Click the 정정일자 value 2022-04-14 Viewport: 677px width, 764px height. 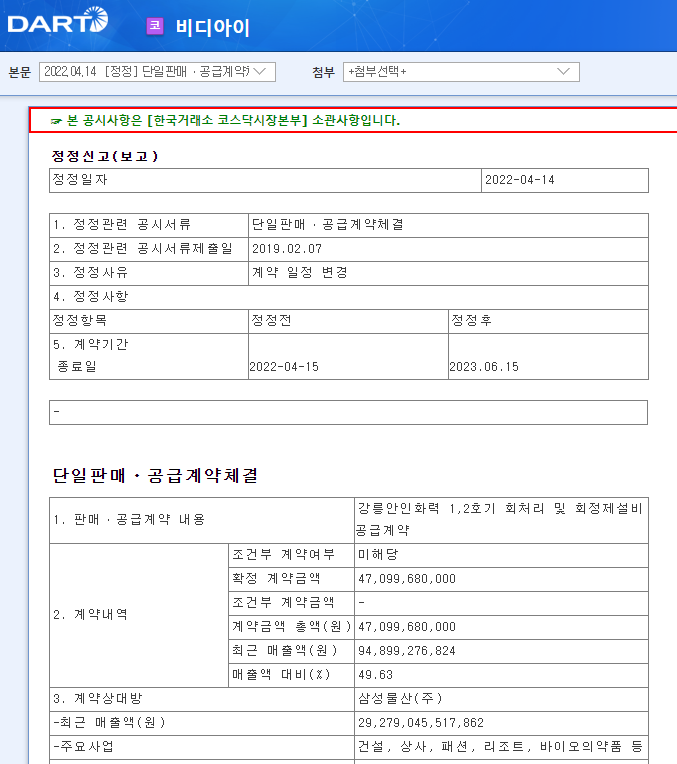click(x=520, y=180)
